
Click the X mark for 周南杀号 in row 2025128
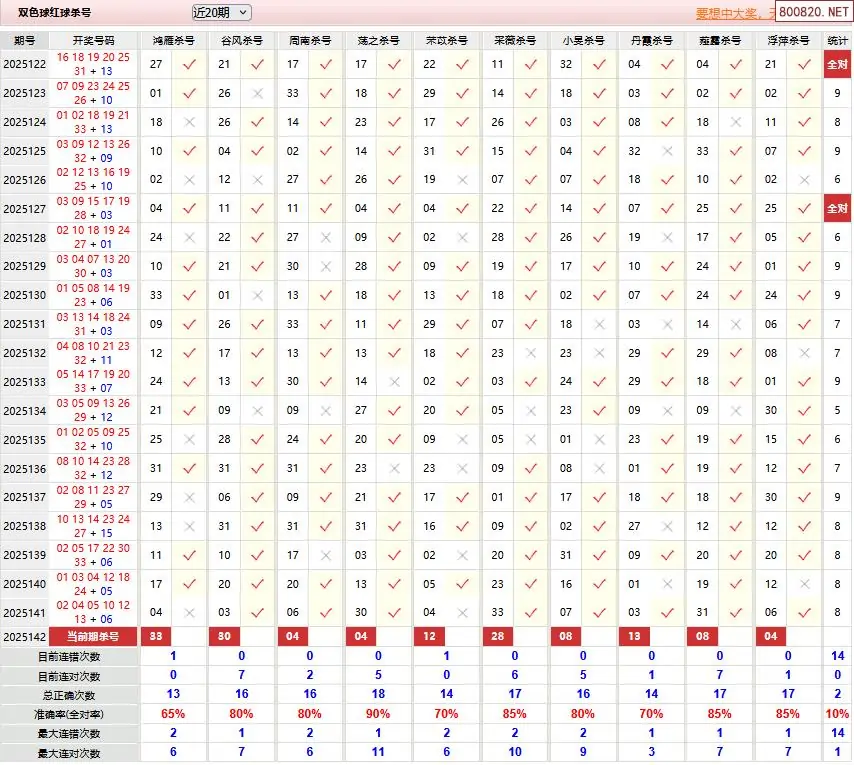[x=326, y=238]
